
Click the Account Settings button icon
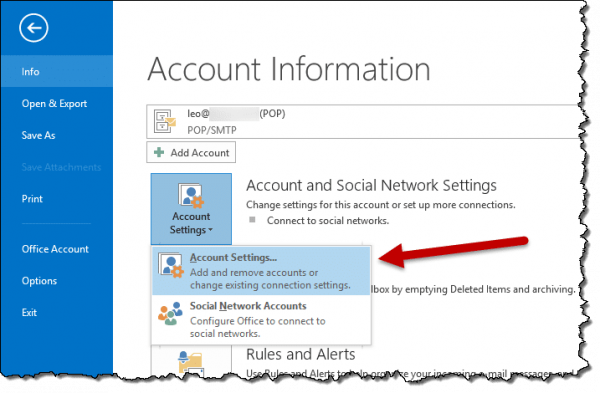(x=191, y=196)
